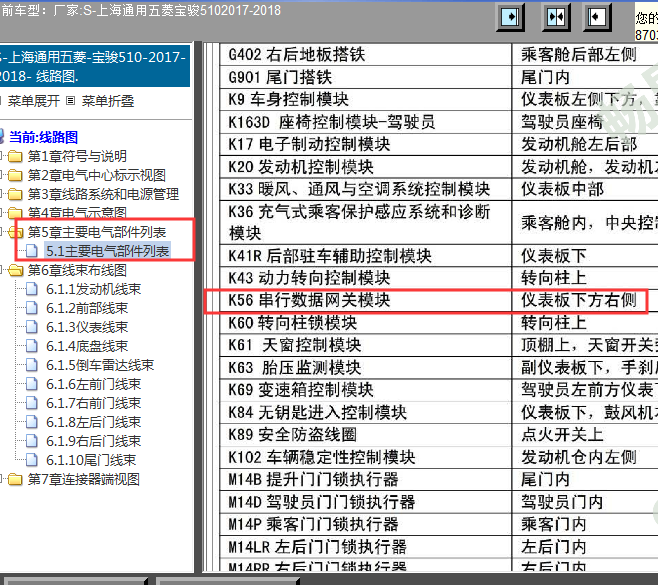Viewport: 658px width, 585px height.
Task: Open page 5.1主要电气部件列表
Action: 107,251
